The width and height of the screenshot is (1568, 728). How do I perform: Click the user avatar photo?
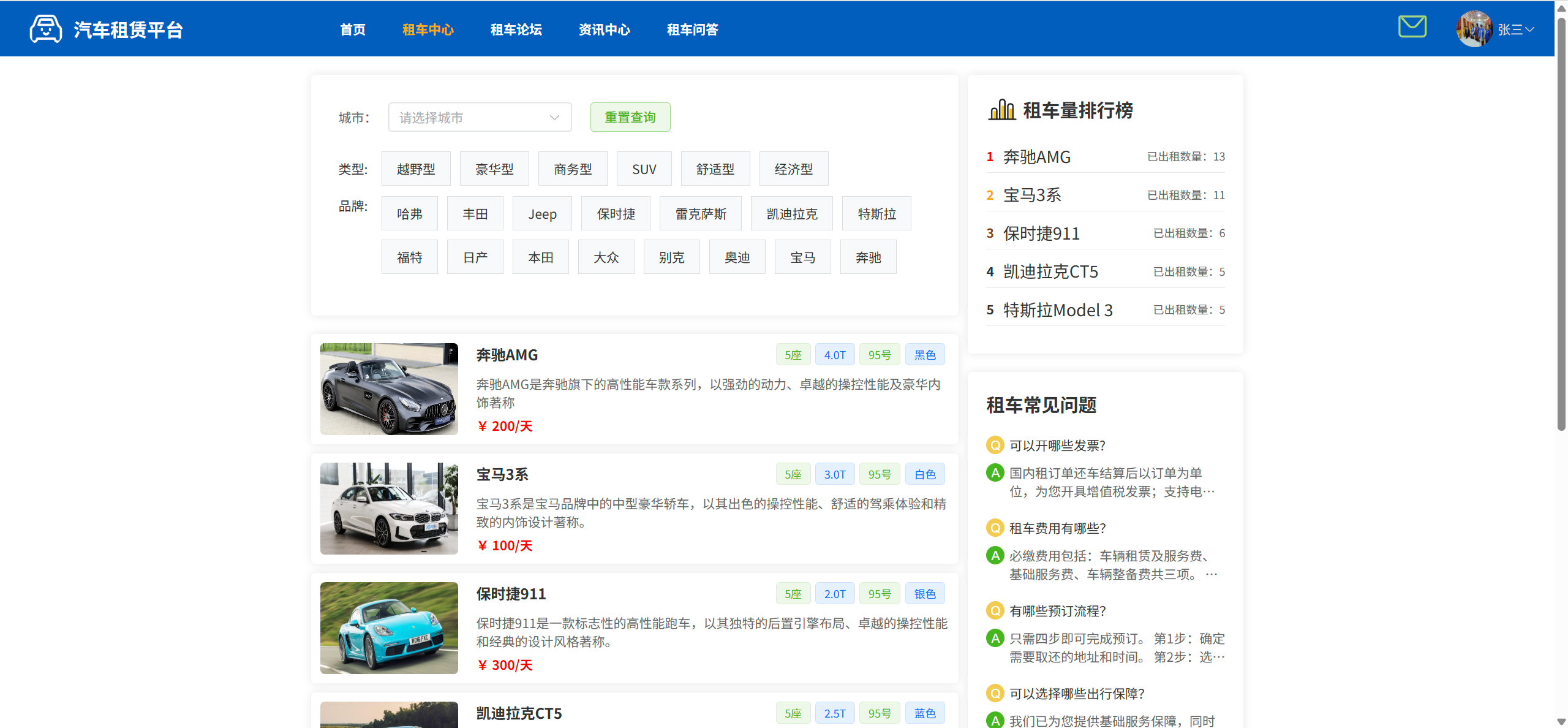[1474, 29]
